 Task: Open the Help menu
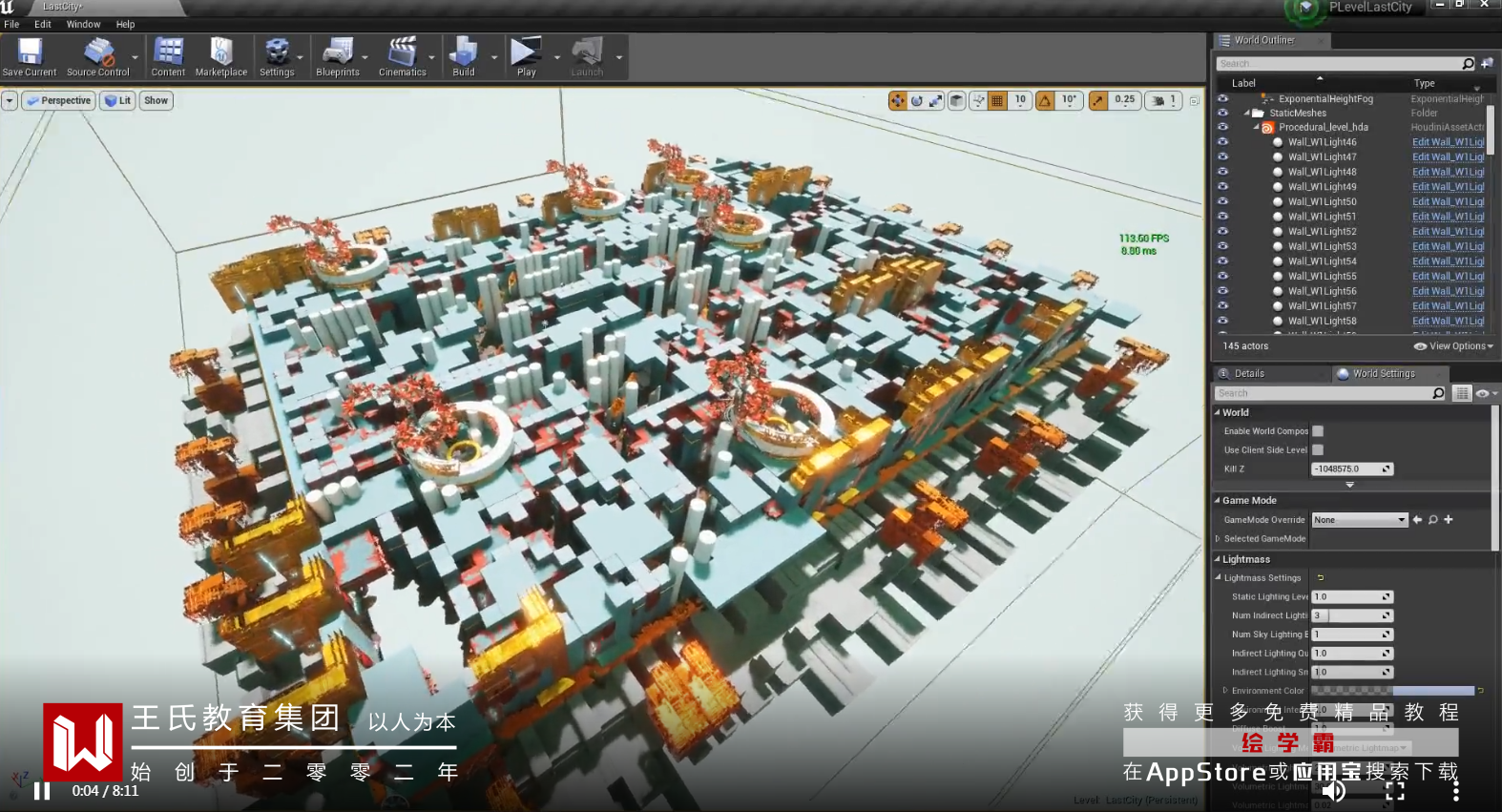125,25
